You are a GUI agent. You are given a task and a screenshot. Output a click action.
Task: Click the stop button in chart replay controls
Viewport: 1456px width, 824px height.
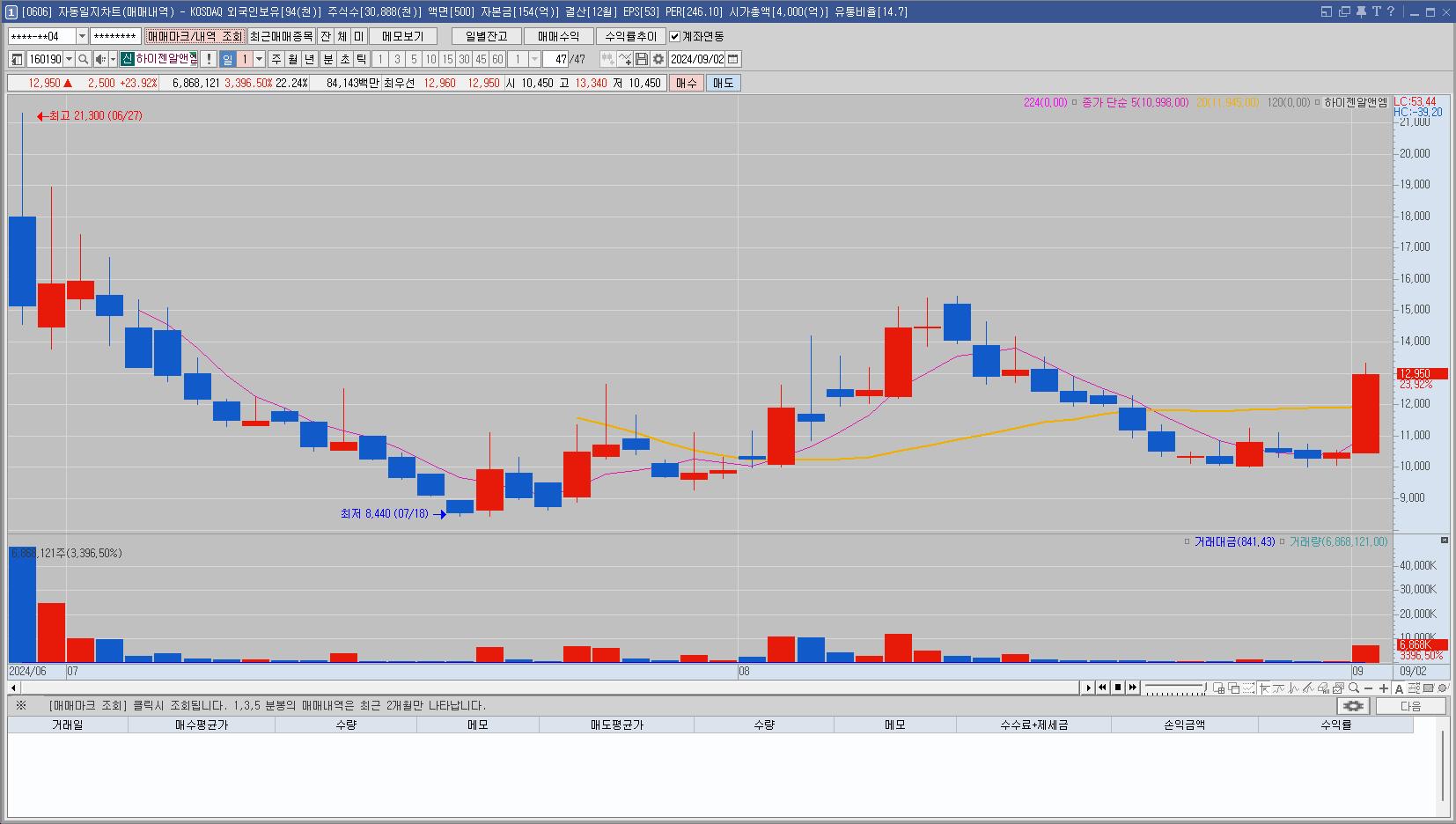tap(1118, 688)
